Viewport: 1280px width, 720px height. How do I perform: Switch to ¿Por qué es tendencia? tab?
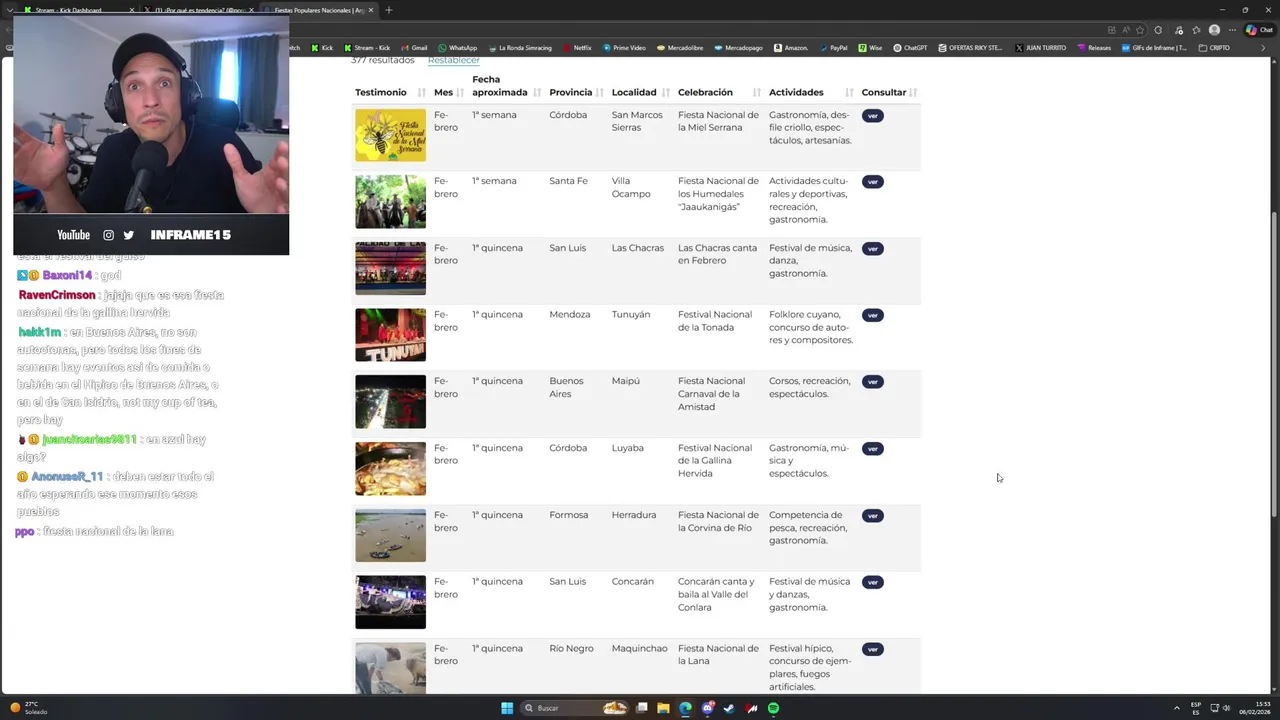[197, 10]
